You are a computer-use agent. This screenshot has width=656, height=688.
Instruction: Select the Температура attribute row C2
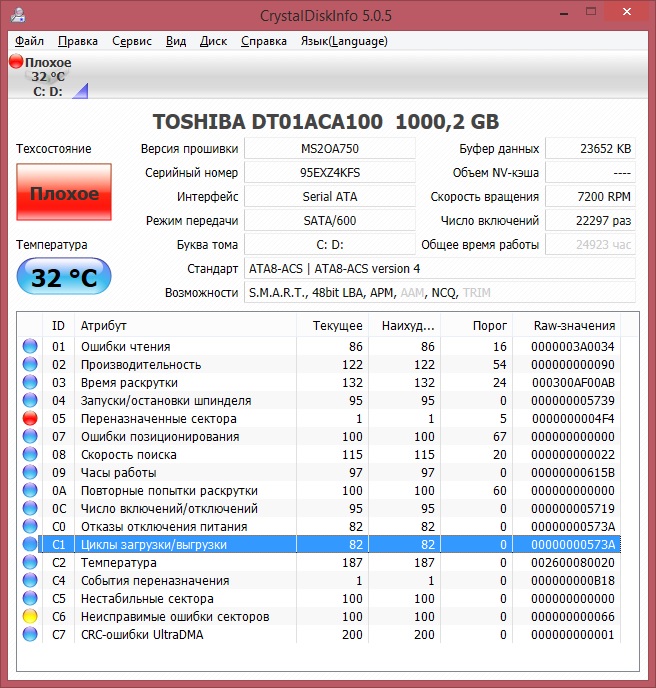coord(319,562)
